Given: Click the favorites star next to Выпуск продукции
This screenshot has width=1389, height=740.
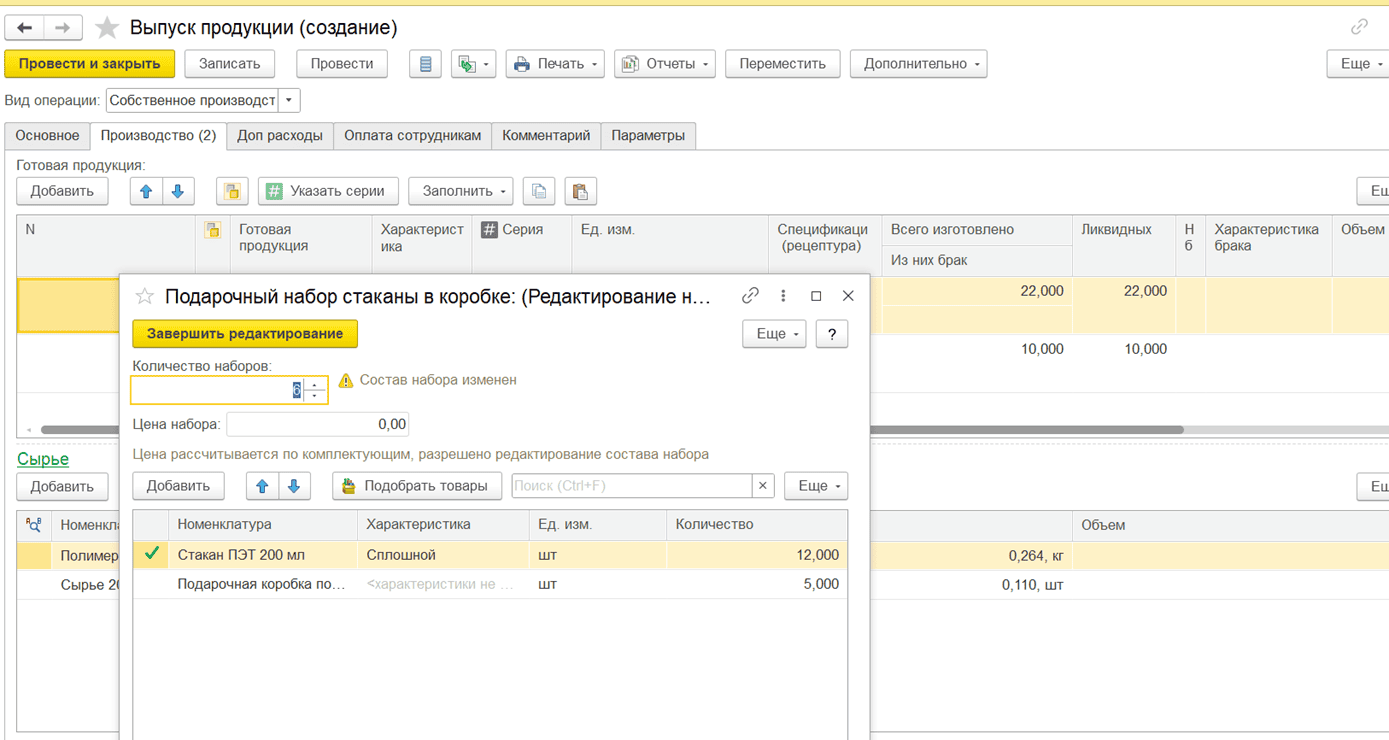Looking at the screenshot, I should [x=107, y=28].
